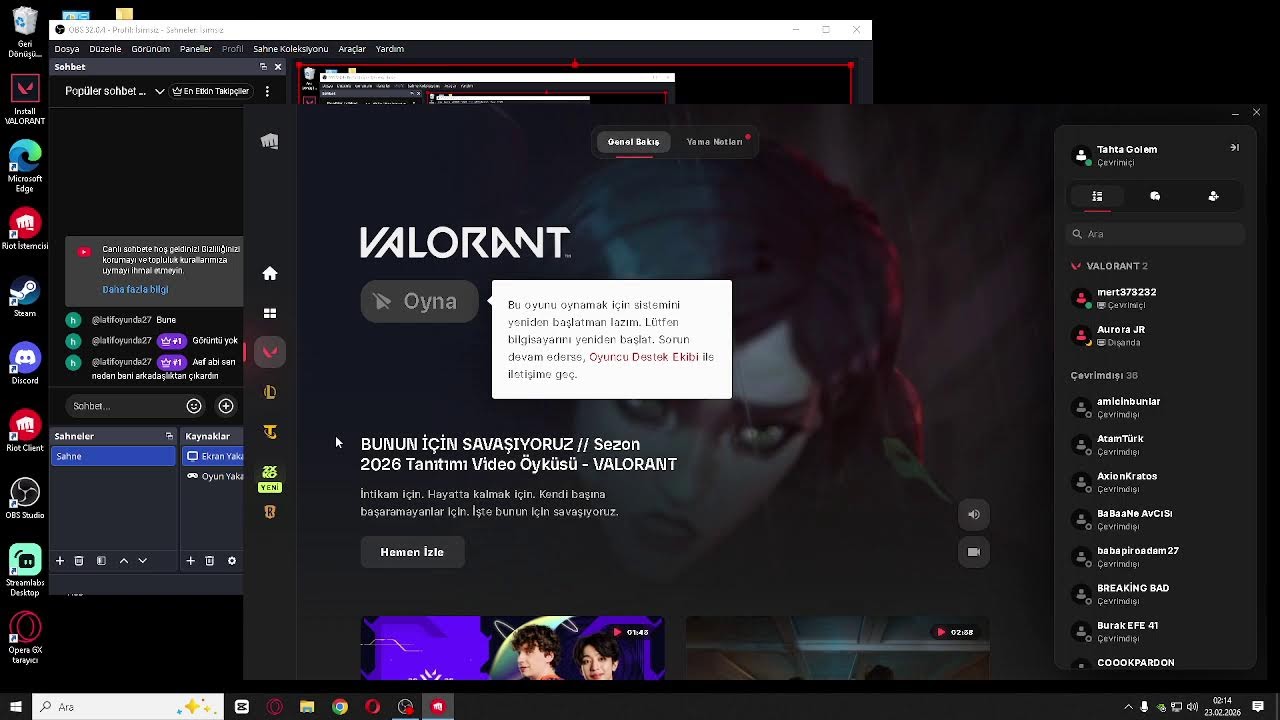Select Ekran Yakalama source
The height and width of the screenshot is (720, 1280).
tap(214, 456)
